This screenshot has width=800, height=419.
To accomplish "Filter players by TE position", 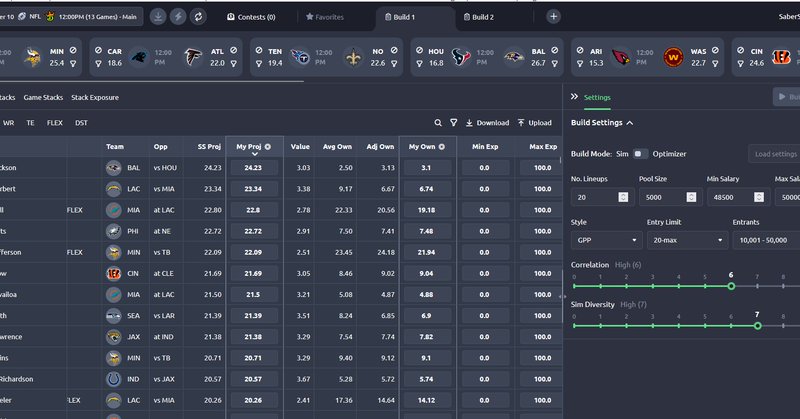I will click(31, 123).
